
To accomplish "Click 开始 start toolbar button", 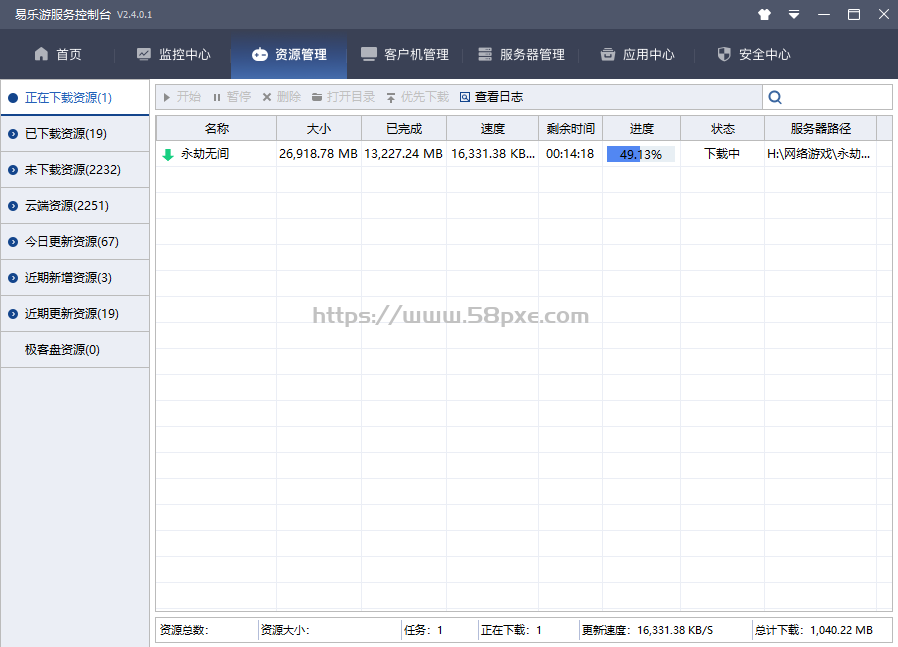I will click(x=182, y=97).
